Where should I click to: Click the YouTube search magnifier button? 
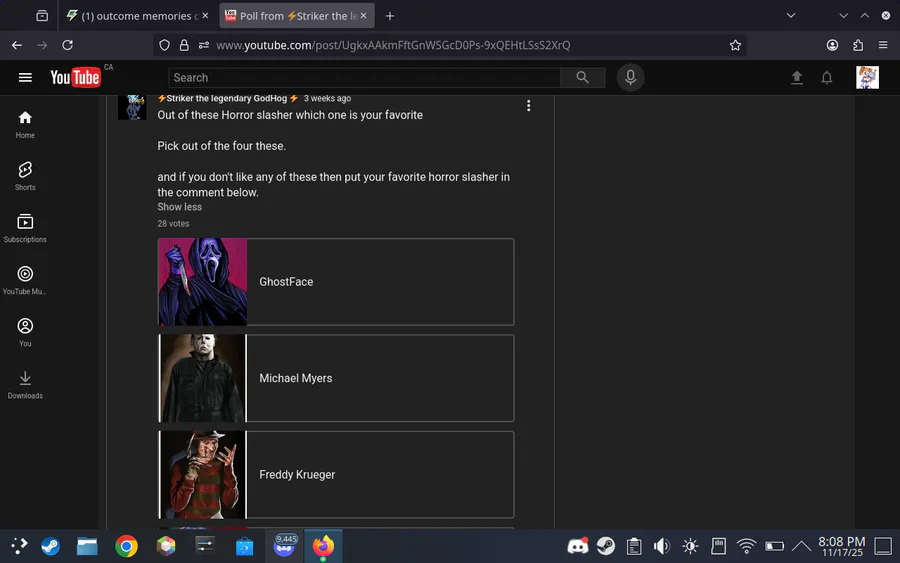tap(582, 77)
